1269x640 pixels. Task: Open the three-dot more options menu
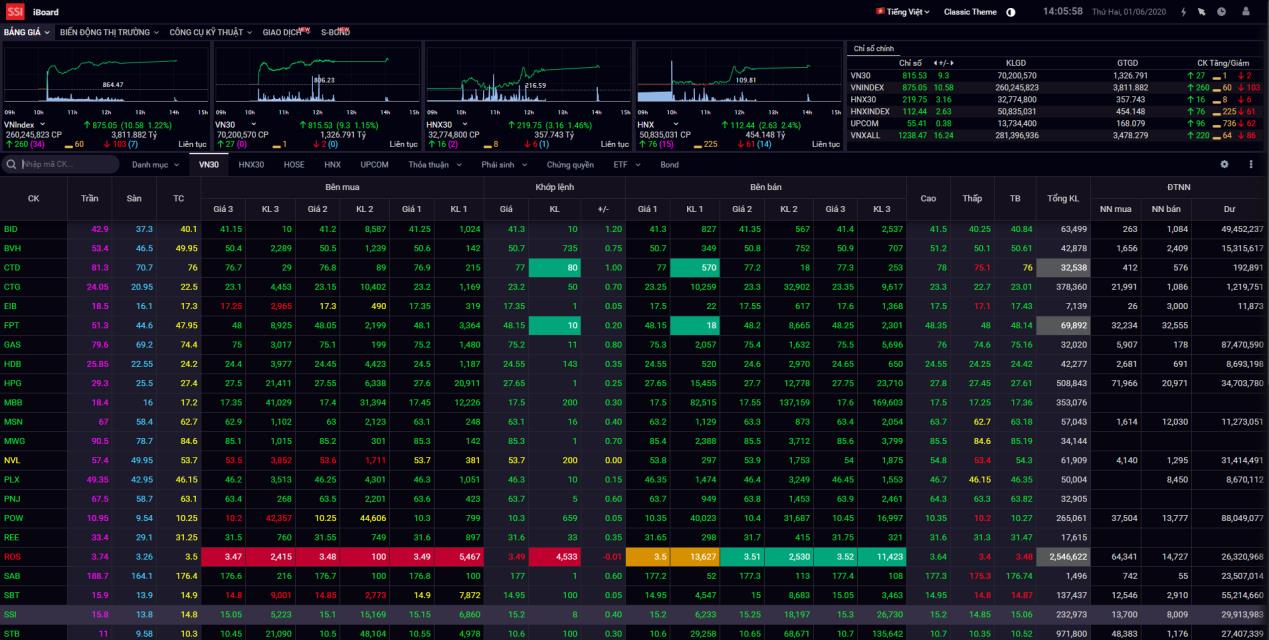[x=1250, y=164]
